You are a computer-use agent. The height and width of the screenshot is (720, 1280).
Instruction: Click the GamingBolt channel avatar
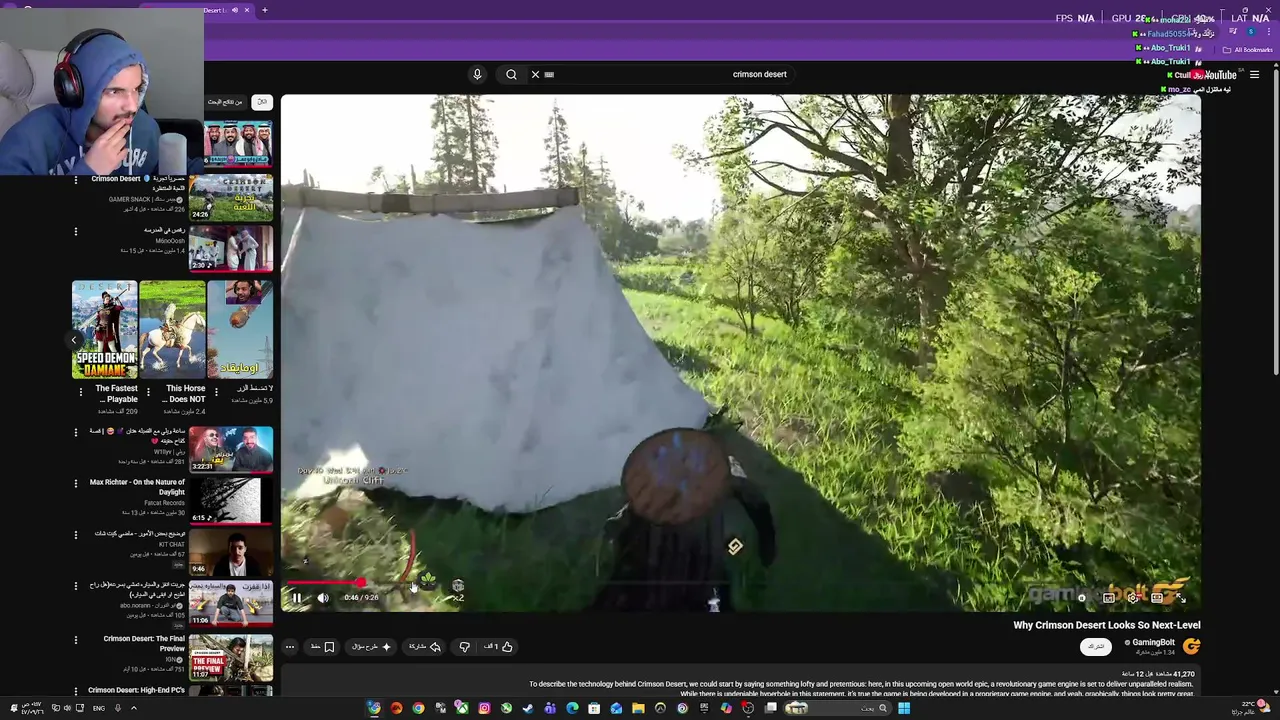pos(1191,646)
